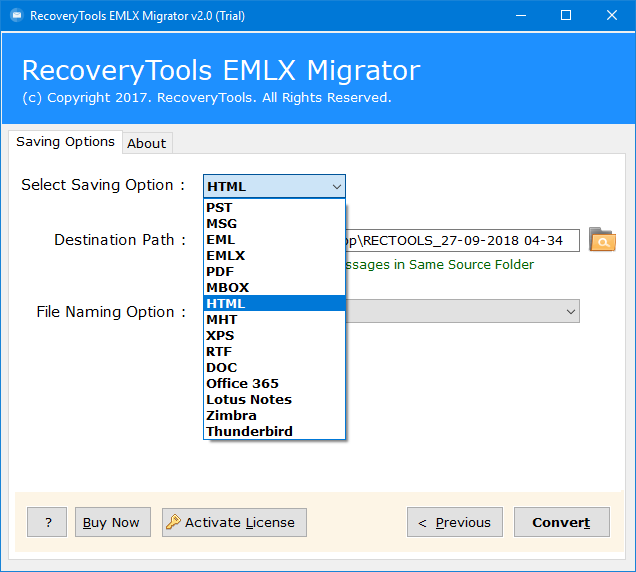Screen dimensions: 636x572
Task: Go back with the Previous button
Action: pos(455,522)
